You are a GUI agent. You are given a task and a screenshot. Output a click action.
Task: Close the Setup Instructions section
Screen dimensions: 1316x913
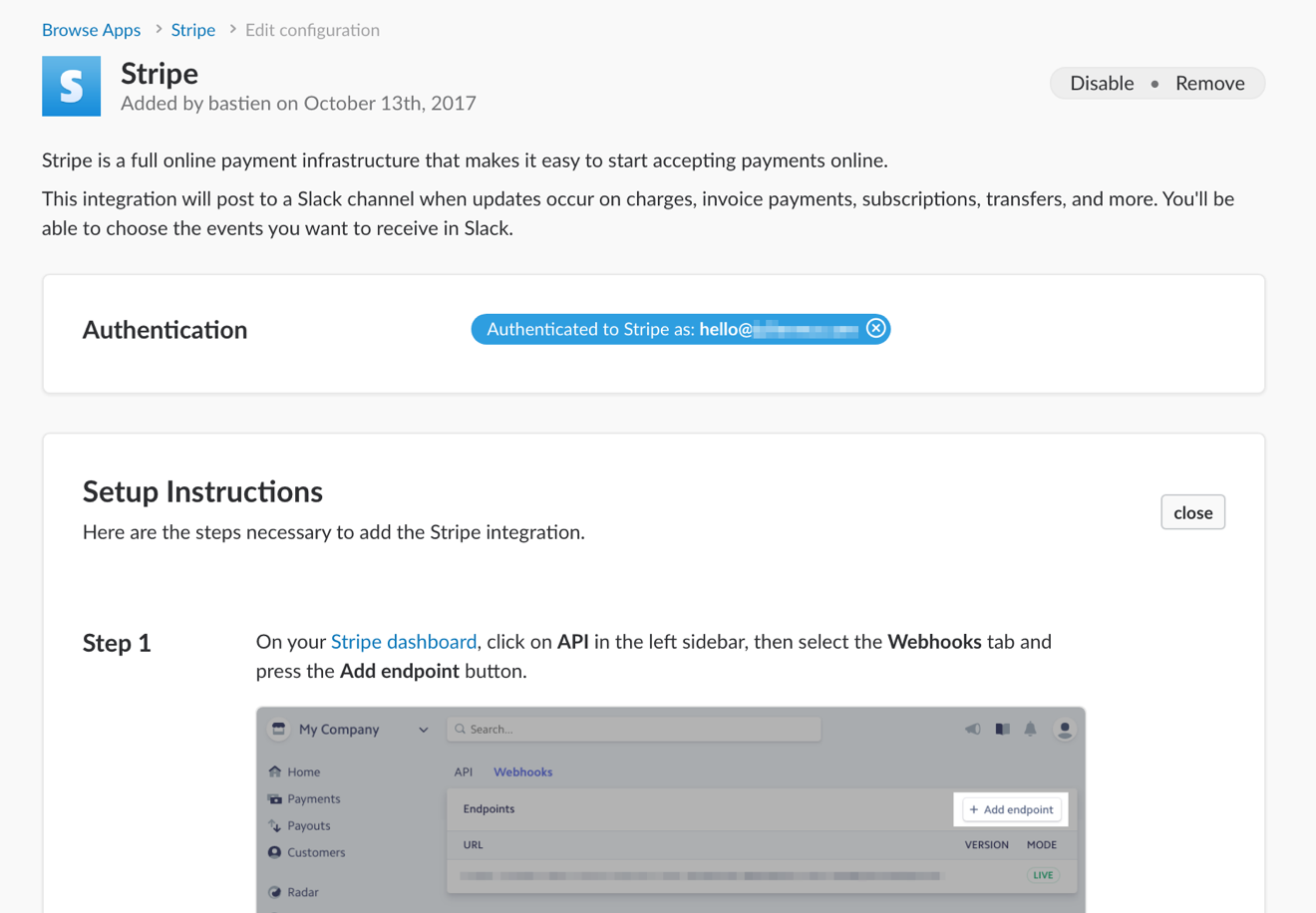[x=1192, y=511]
